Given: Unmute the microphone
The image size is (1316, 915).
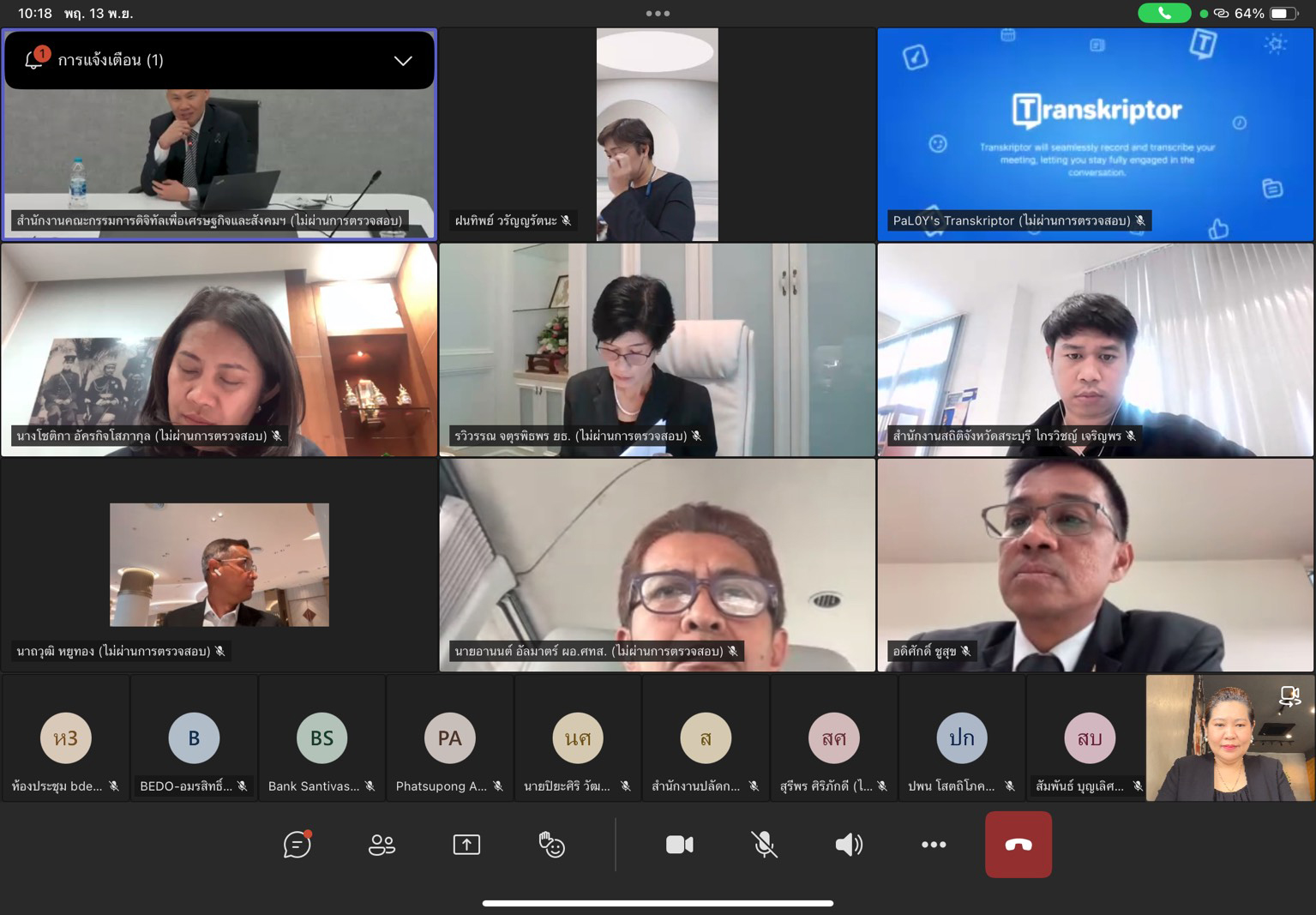Looking at the screenshot, I should pos(764,845).
